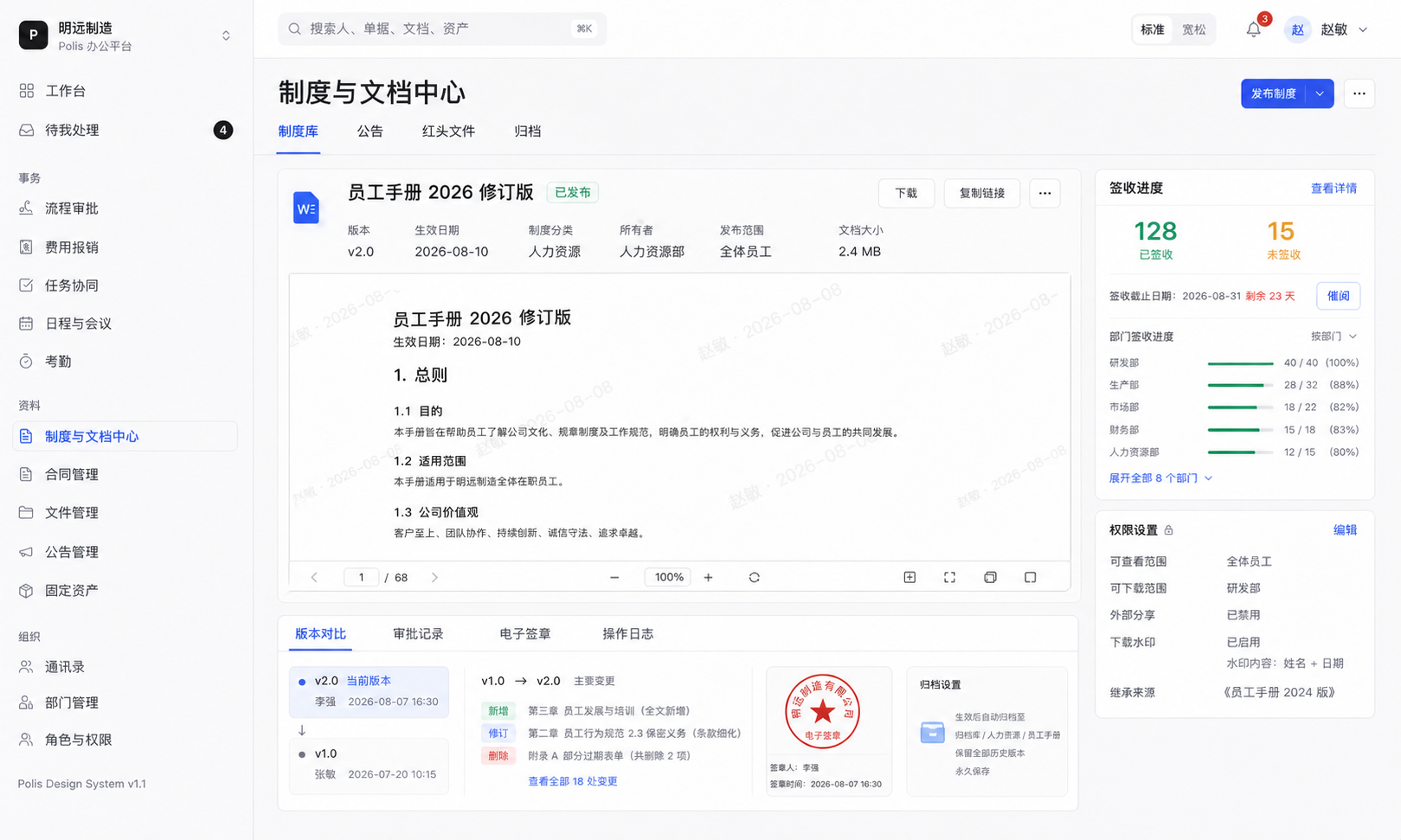Switch to the 公告 tab
The height and width of the screenshot is (840, 1401).
[370, 131]
